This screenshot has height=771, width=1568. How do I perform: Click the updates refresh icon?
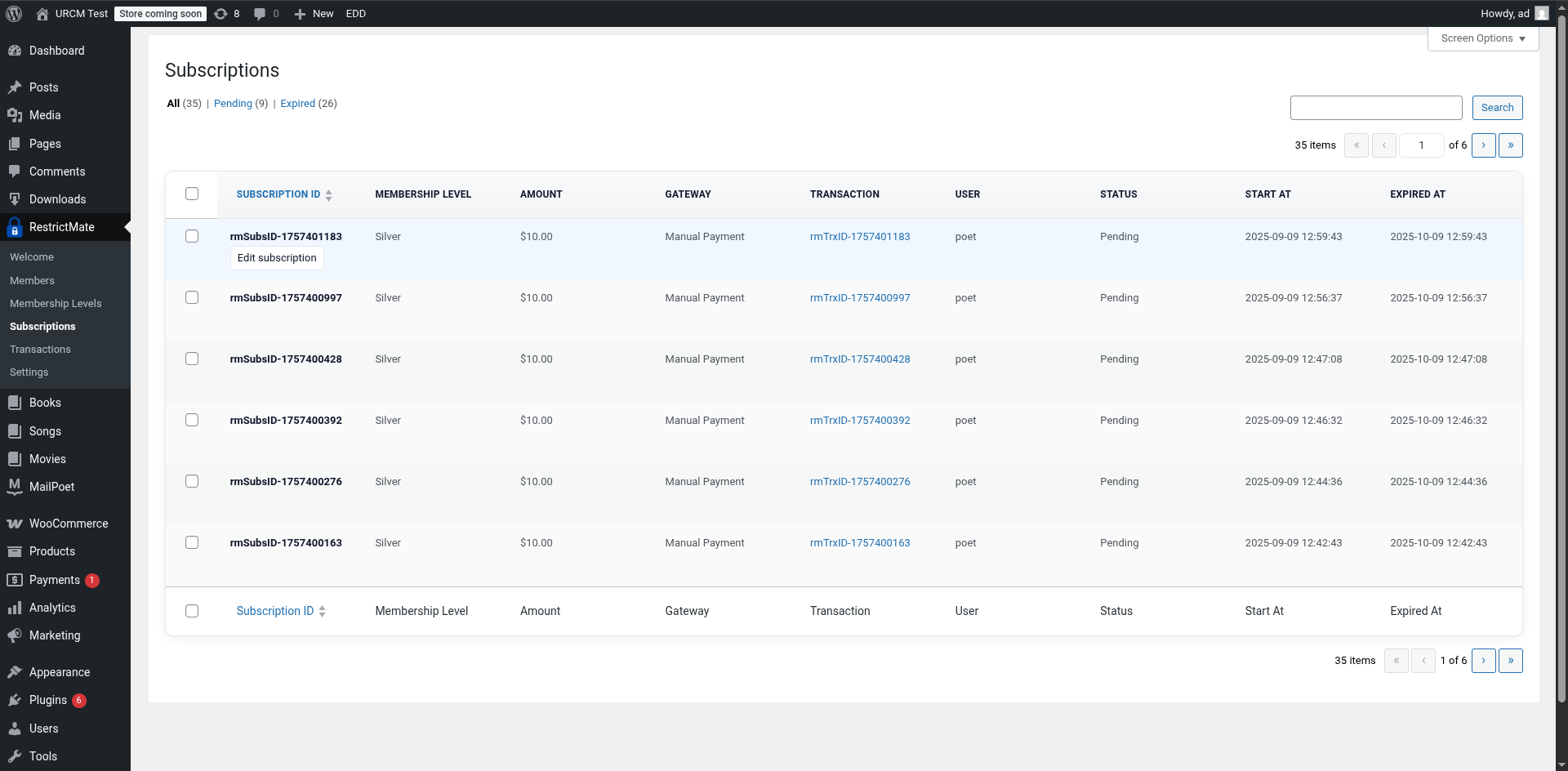[220, 14]
